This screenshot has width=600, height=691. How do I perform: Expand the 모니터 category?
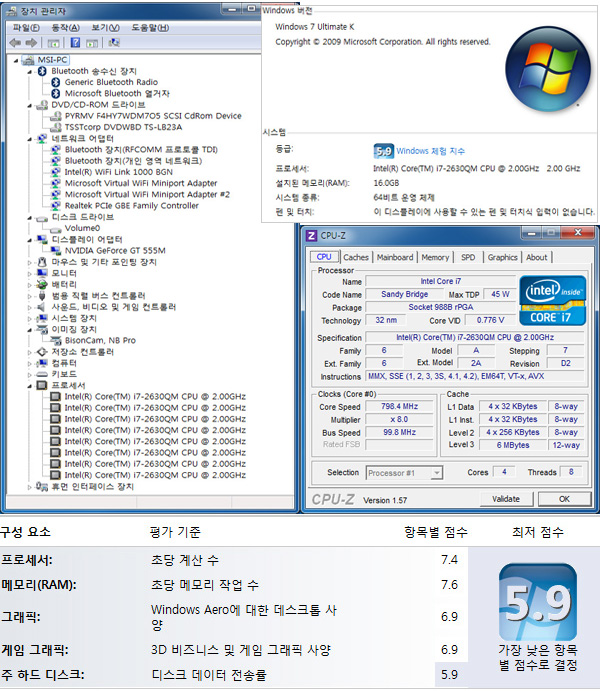point(30,273)
